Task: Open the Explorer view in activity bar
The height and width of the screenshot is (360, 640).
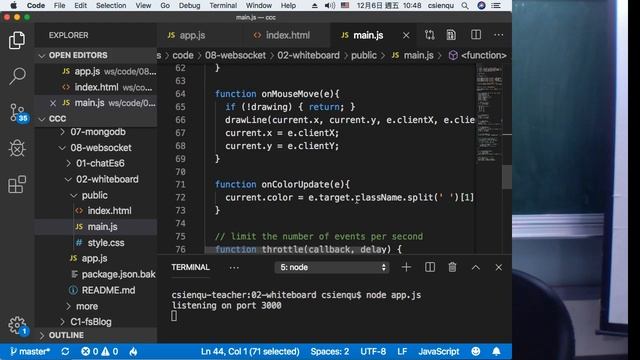Action: (x=17, y=40)
